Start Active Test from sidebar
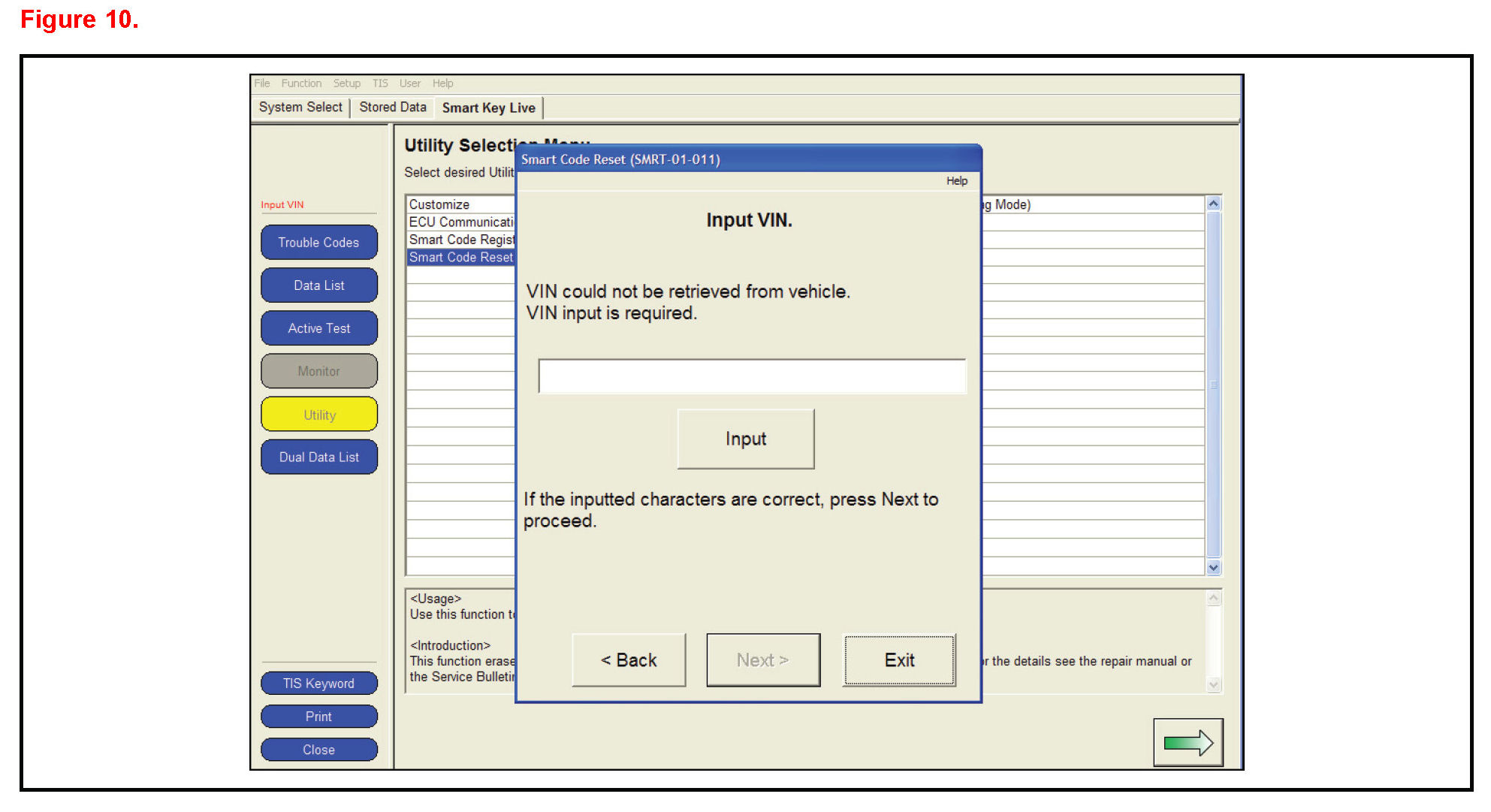 coord(318,328)
